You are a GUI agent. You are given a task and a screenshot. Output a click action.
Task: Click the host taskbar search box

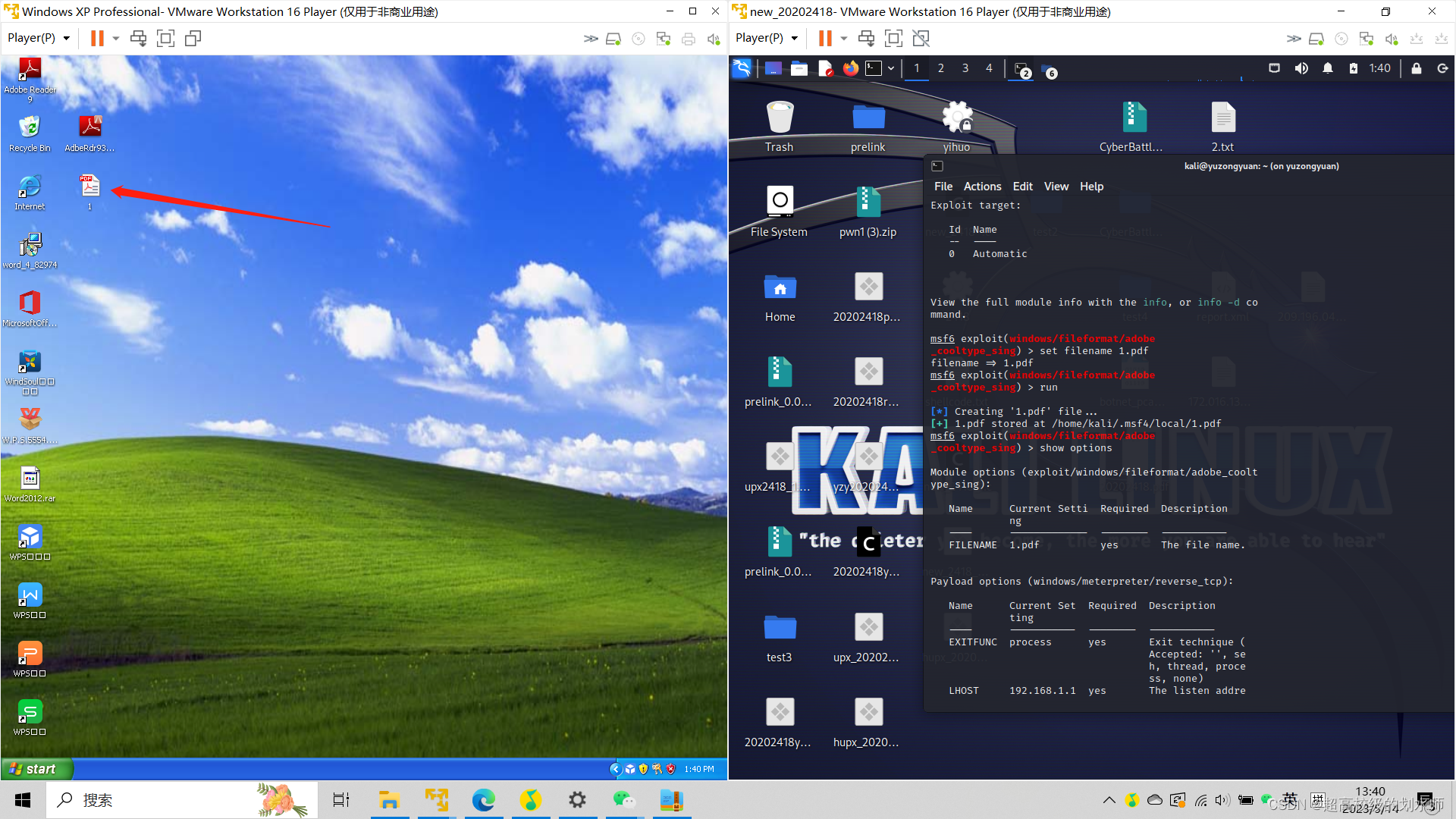tap(180, 800)
